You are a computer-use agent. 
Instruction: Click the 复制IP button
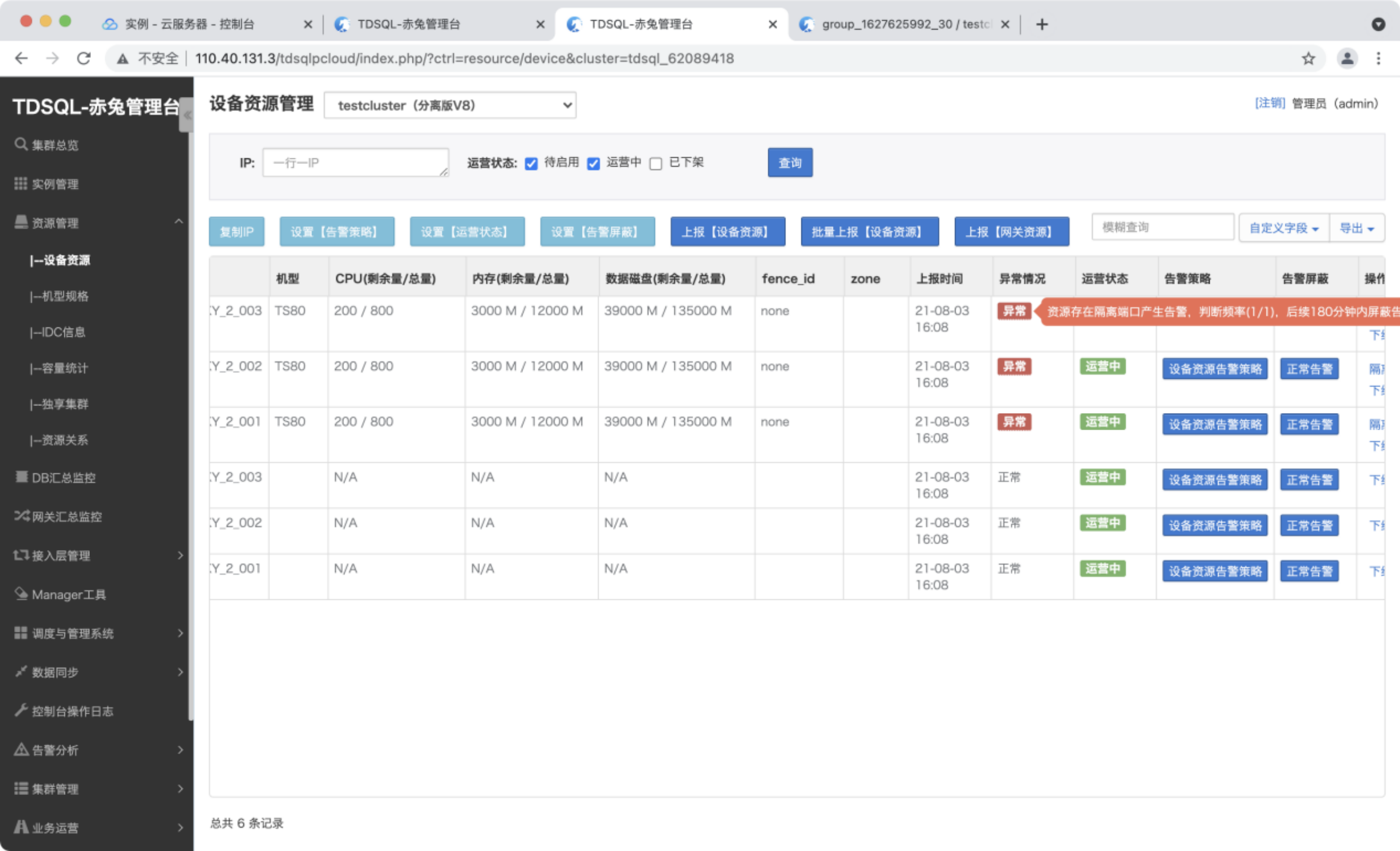[236, 232]
